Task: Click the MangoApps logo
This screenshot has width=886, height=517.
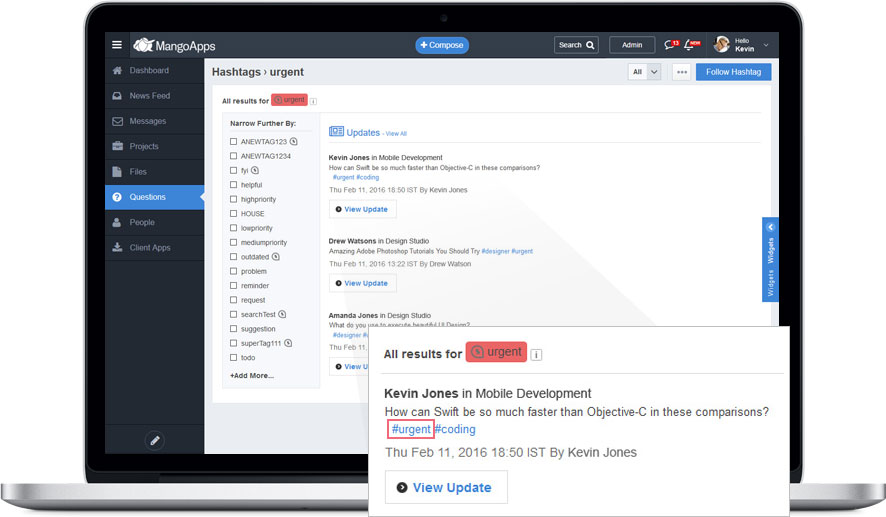Action: coord(174,45)
